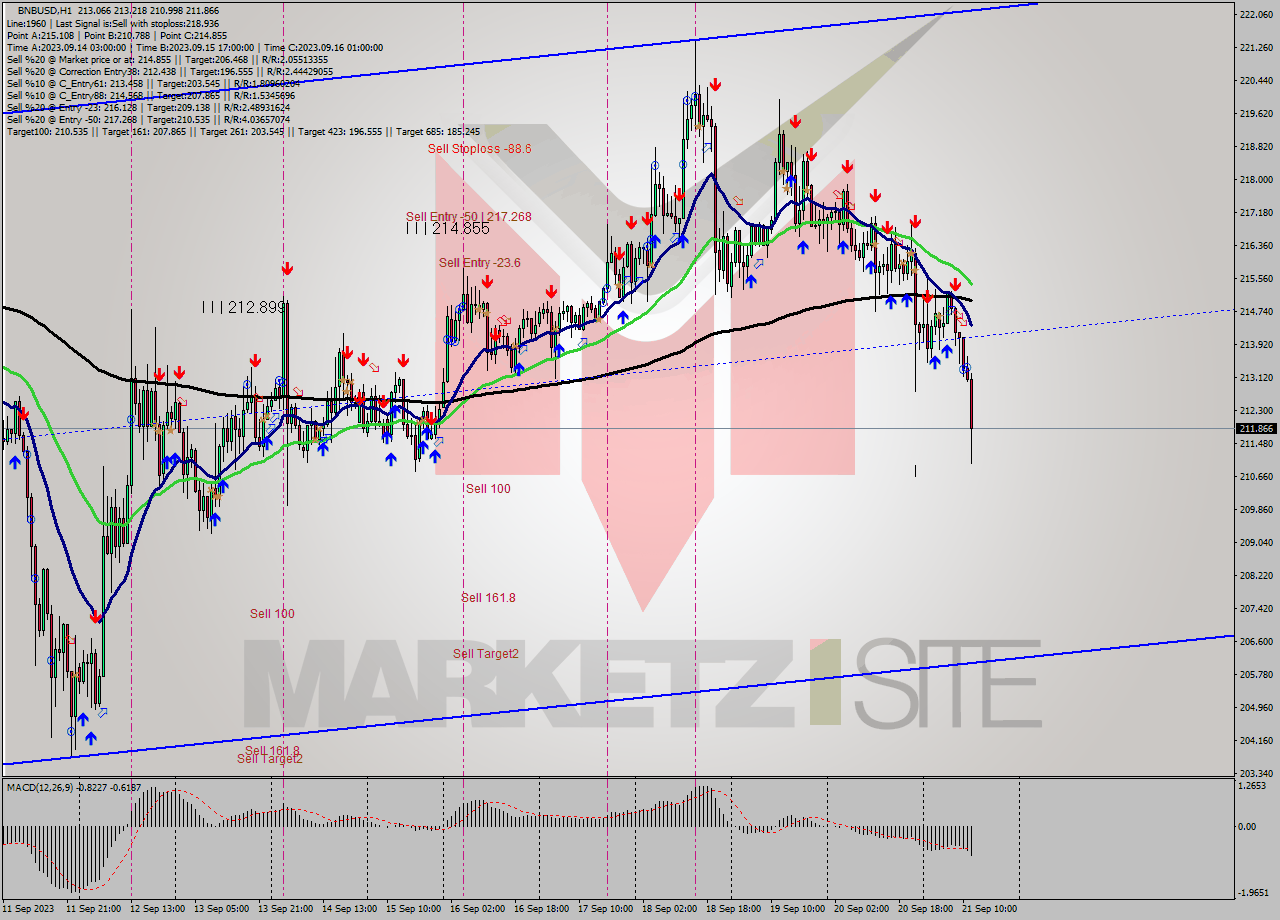This screenshot has height=920, width=1280.
Task: Click price axis label 203.340
Action: point(1256,773)
